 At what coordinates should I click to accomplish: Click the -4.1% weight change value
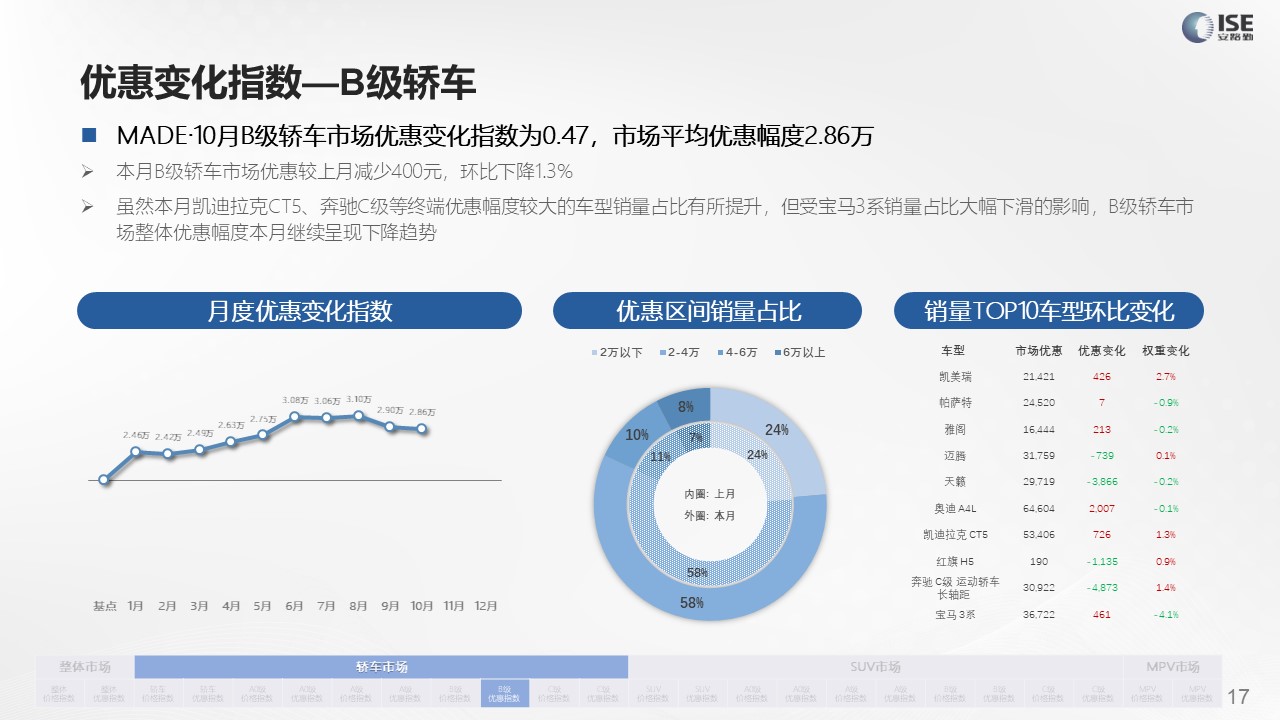(x=1165, y=615)
